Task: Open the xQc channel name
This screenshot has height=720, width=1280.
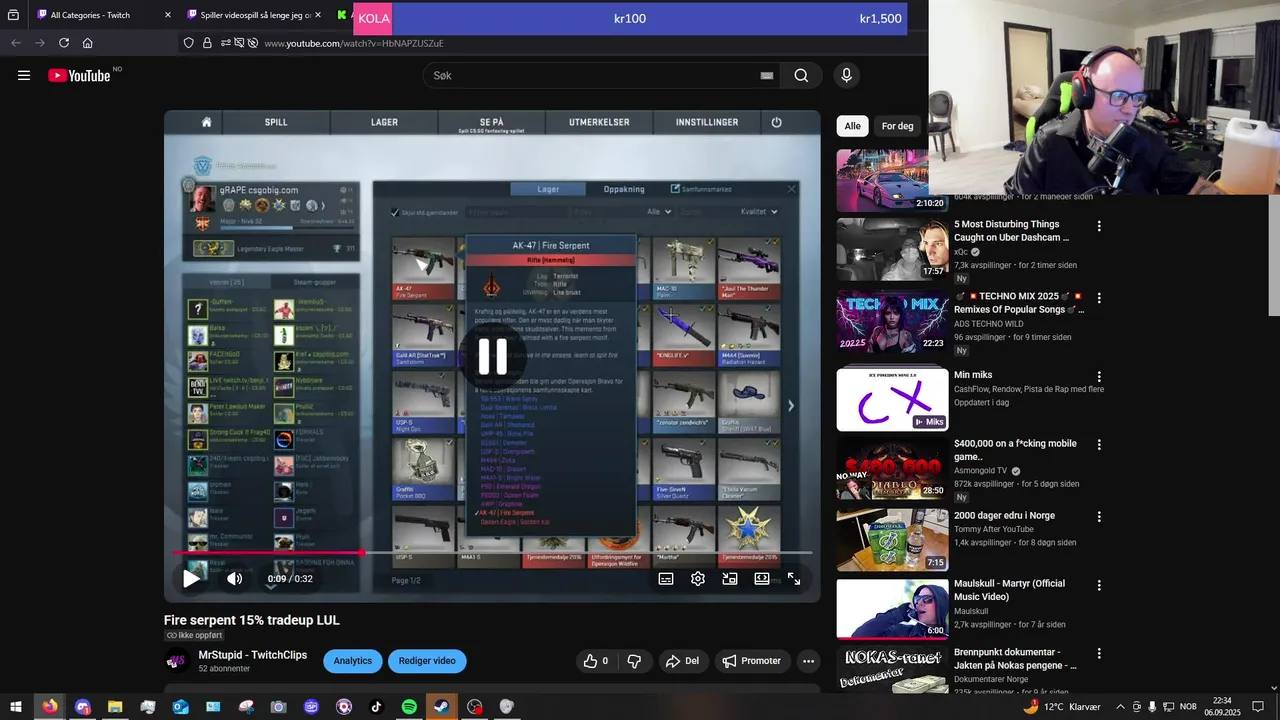Action: [960, 252]
